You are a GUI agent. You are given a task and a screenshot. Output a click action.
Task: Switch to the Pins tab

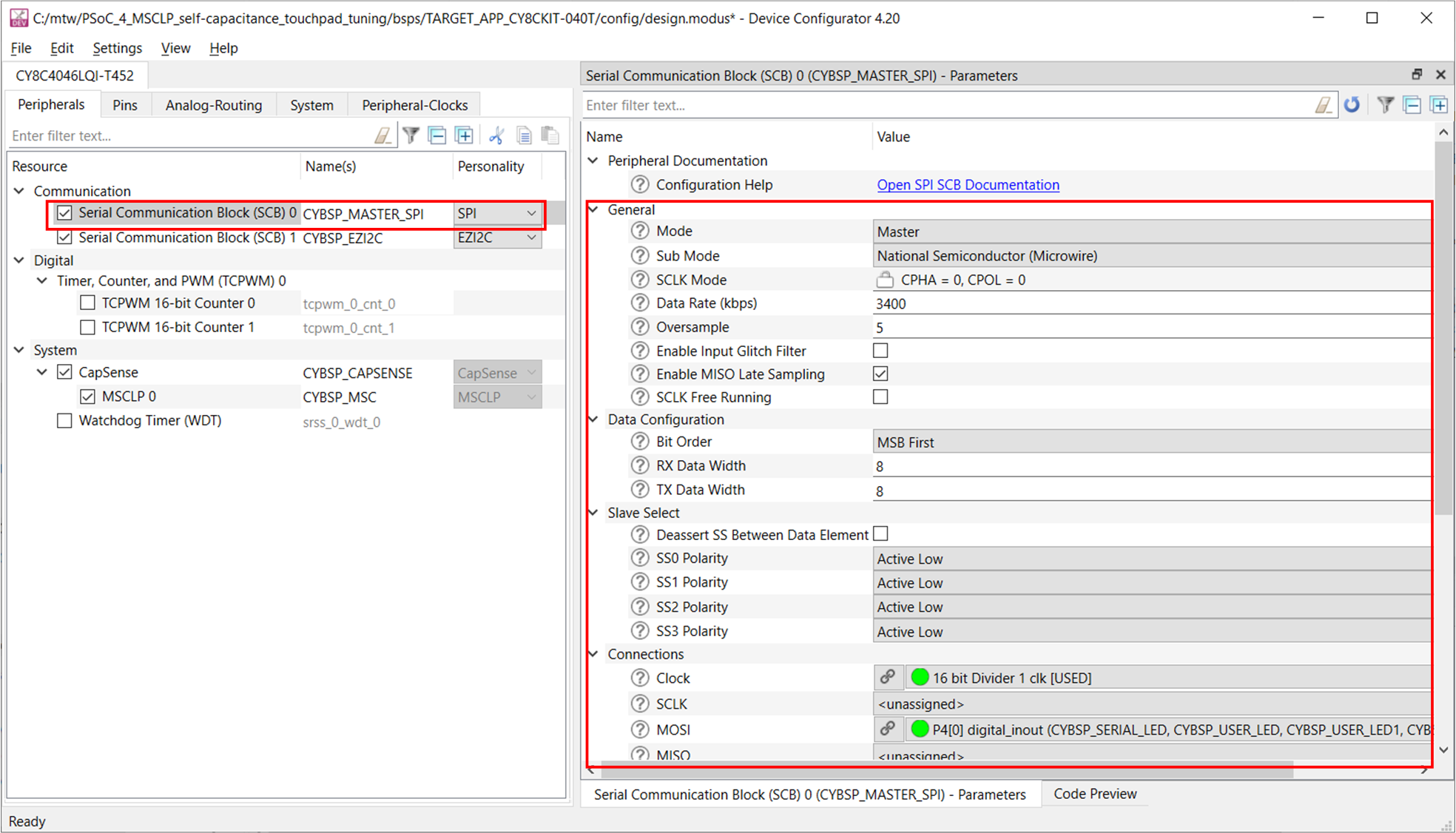pos(125,105)
